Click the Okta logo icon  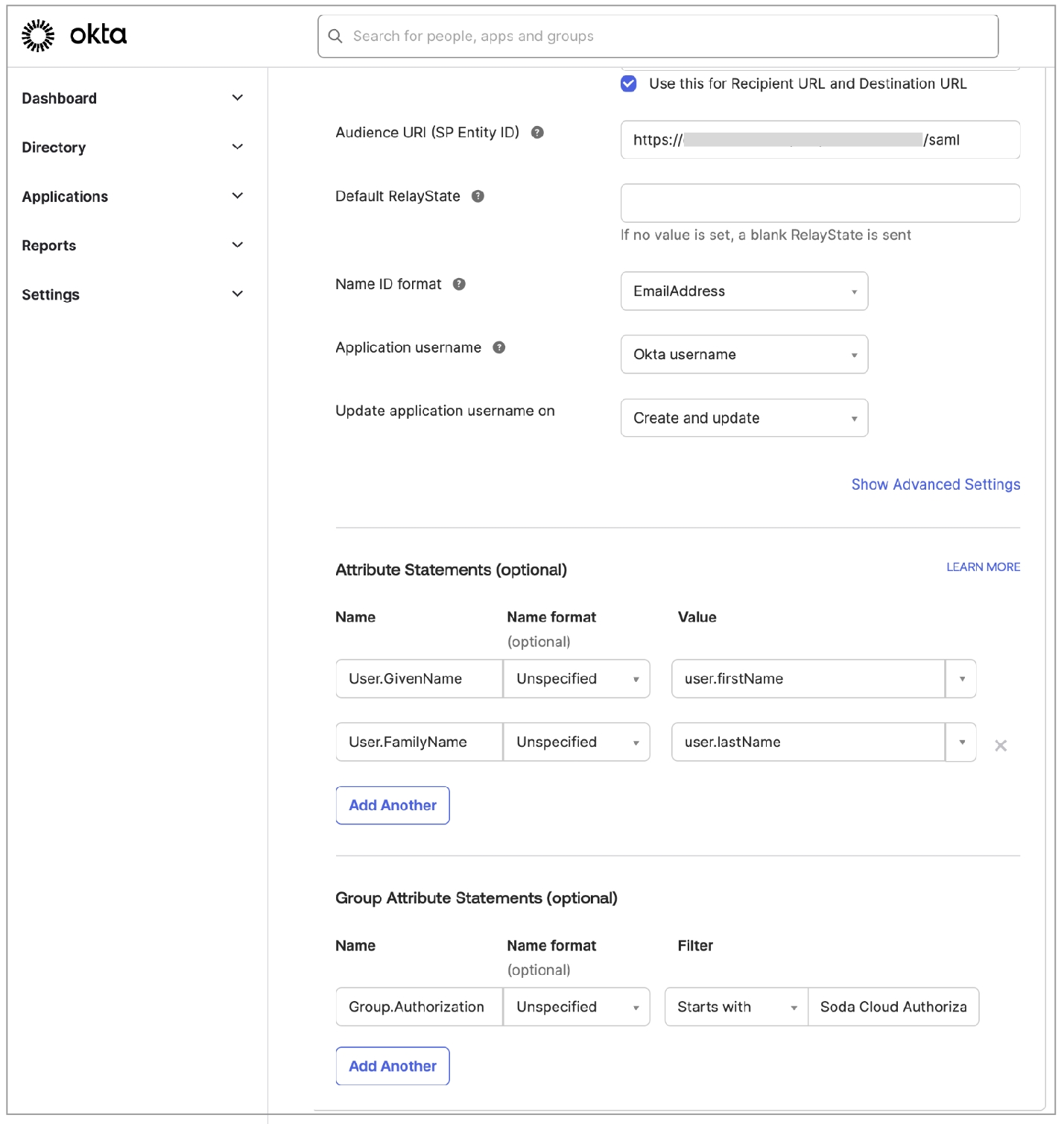(x=38, y=36)
